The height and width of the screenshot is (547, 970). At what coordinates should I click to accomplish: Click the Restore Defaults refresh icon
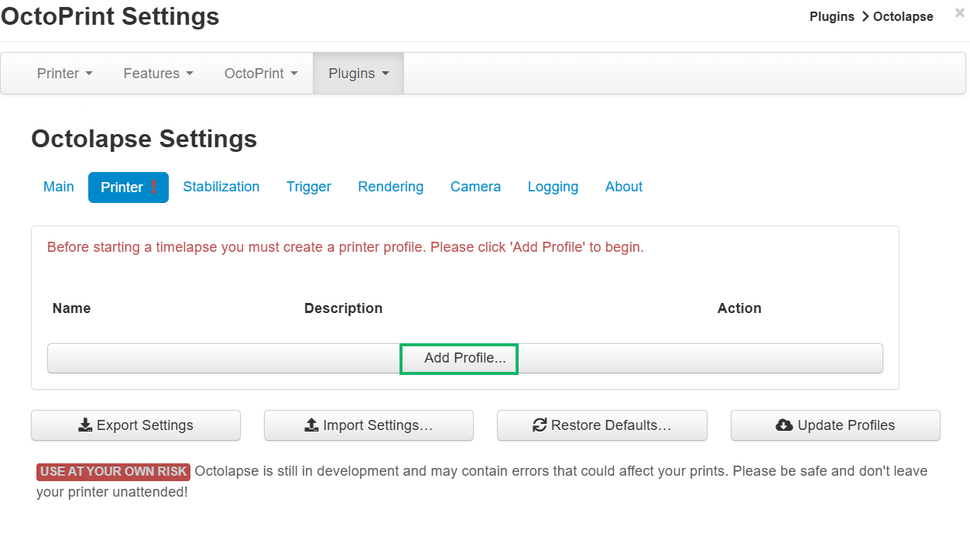[x=540, y=425]
